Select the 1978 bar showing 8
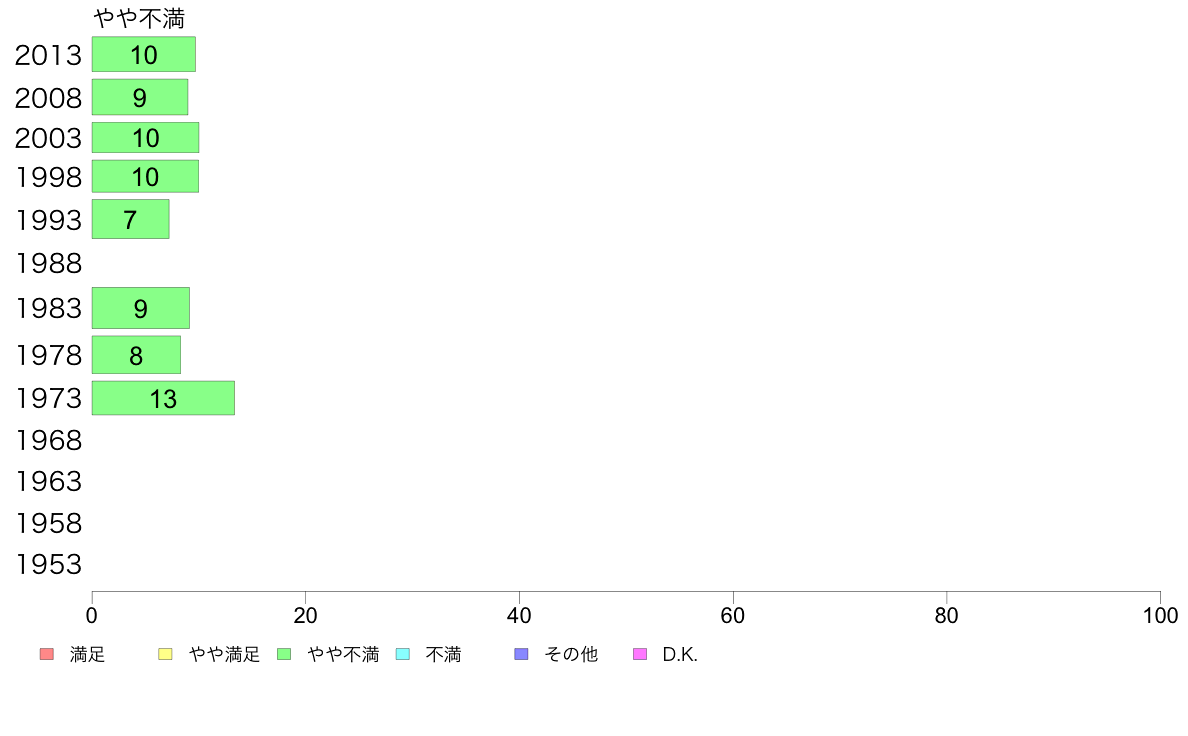The width and height of the screenshot is (1188, 736). pyautogui.click(x=136, y=355)
